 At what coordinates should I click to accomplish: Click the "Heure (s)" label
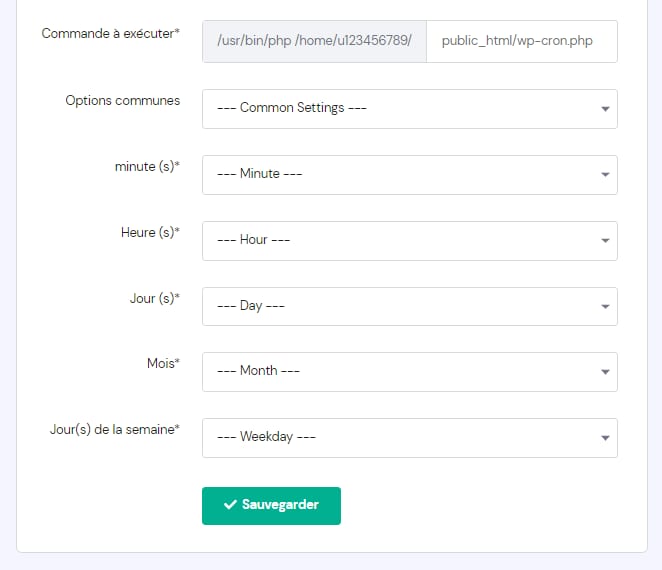click(x=150, y=233)
